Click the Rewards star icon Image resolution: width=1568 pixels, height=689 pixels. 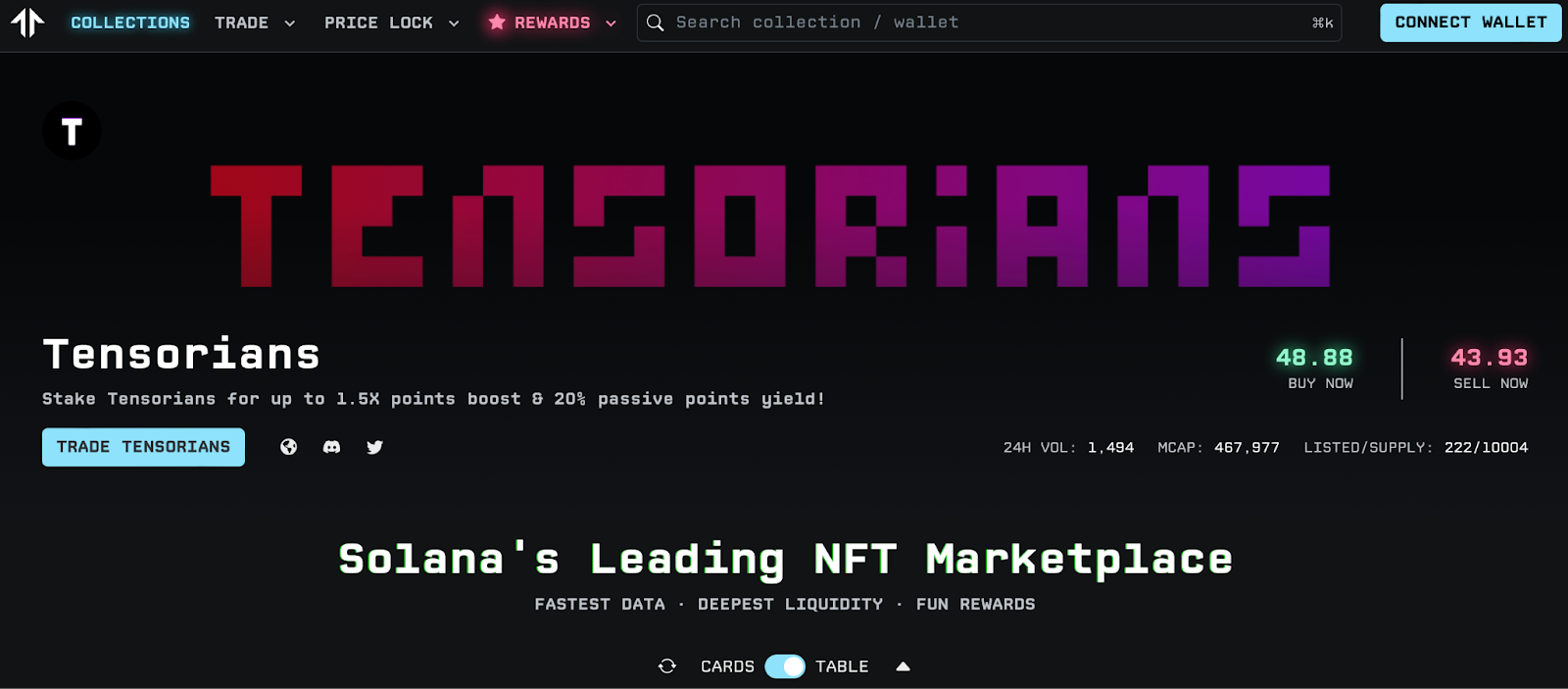[497, 22]
